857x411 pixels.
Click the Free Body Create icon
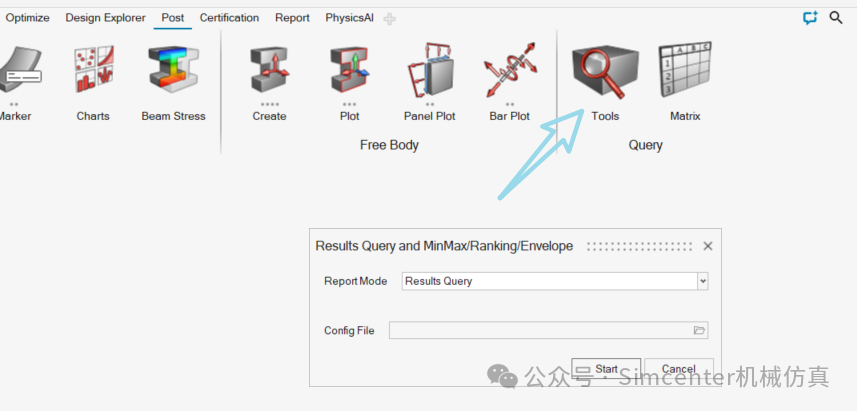pos(269,70)
